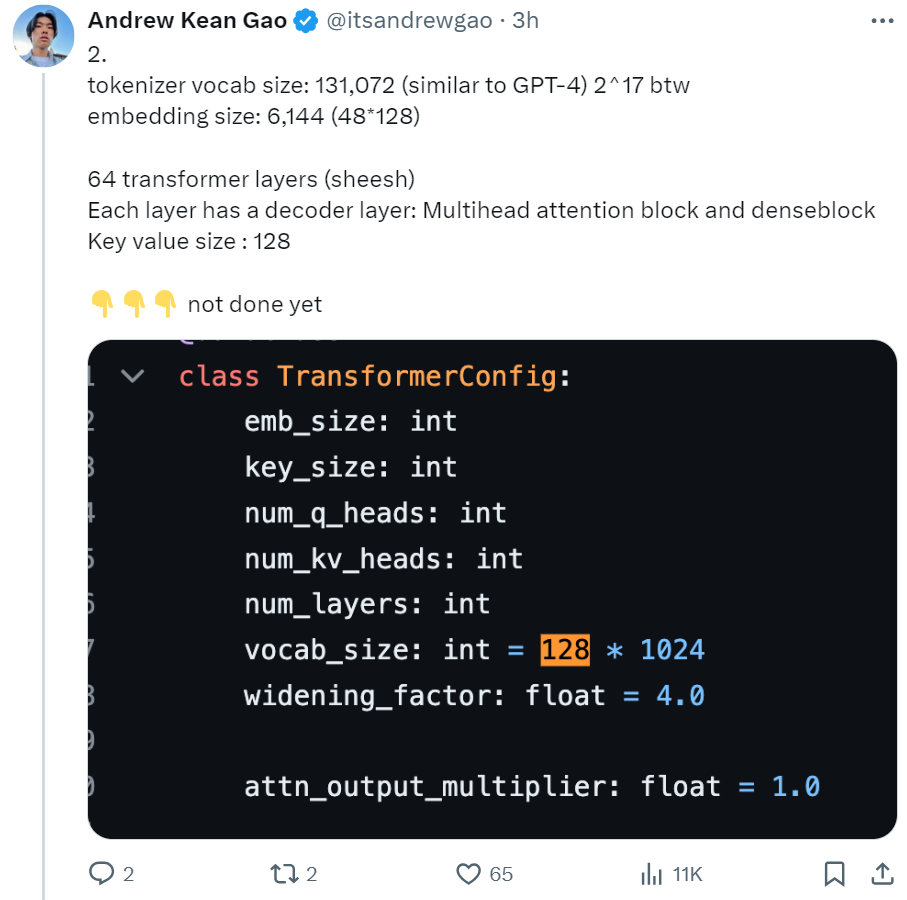The width and height of the screenshot is (907, 900).
Task: Open the attn_output_multiplier code line in image
Action: pyautogui.click(x=531, y=786)
